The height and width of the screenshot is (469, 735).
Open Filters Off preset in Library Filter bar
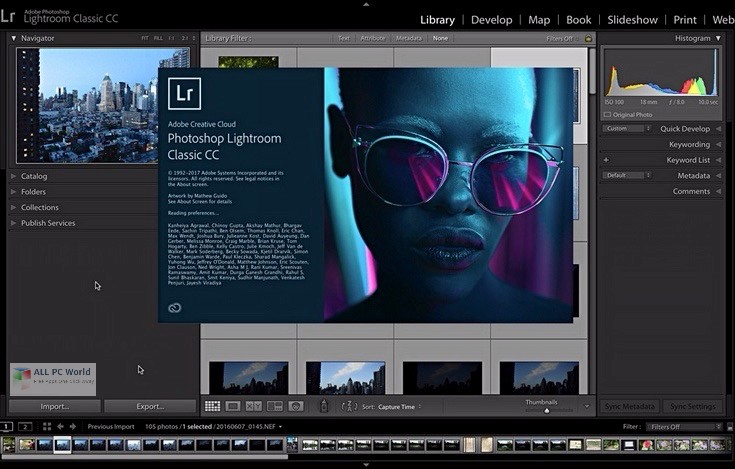tap(562, 38)
